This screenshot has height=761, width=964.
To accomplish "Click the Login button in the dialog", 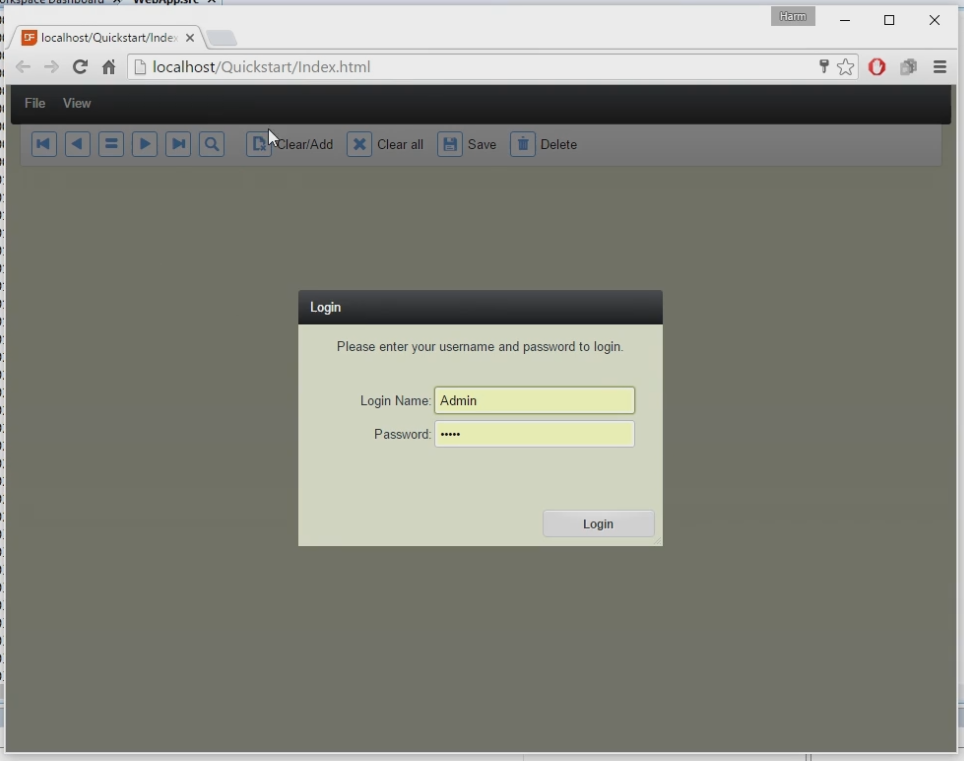I will pyautogui.click(x=598, y=524).
